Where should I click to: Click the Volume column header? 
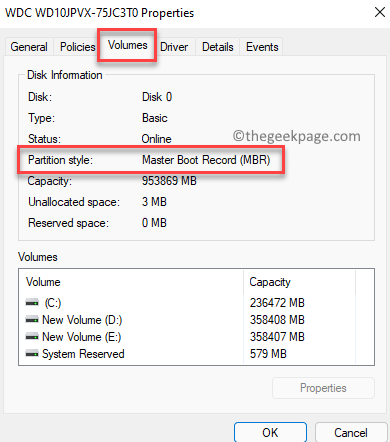pos(131,282)
